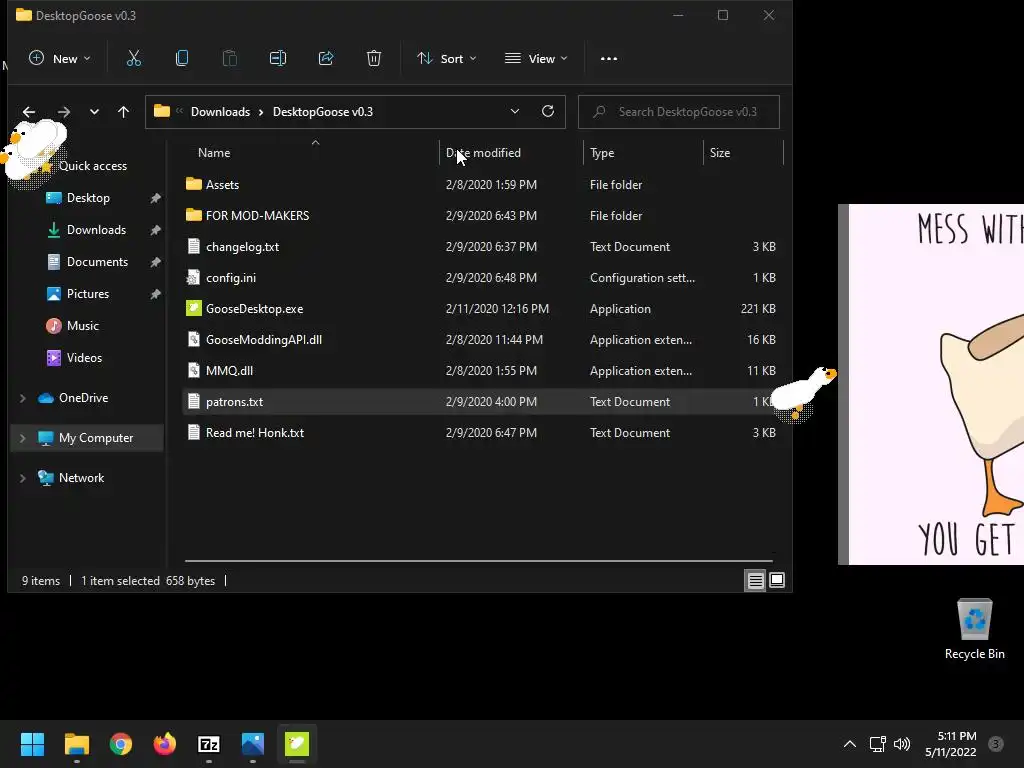The image size is (1024, 768).
Task: Open Desktop in navigation pane
Action: [x=88, y=198]
